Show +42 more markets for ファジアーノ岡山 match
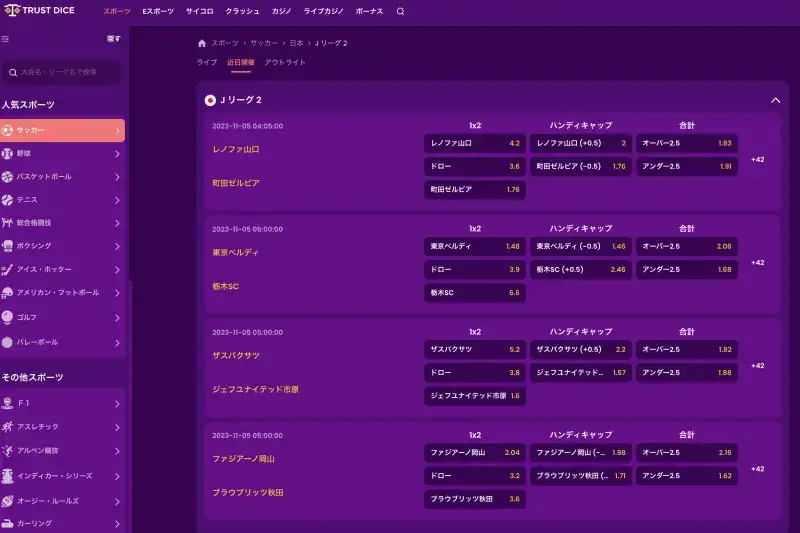Screen dimensions: 800x533 [x=758, y=469]
